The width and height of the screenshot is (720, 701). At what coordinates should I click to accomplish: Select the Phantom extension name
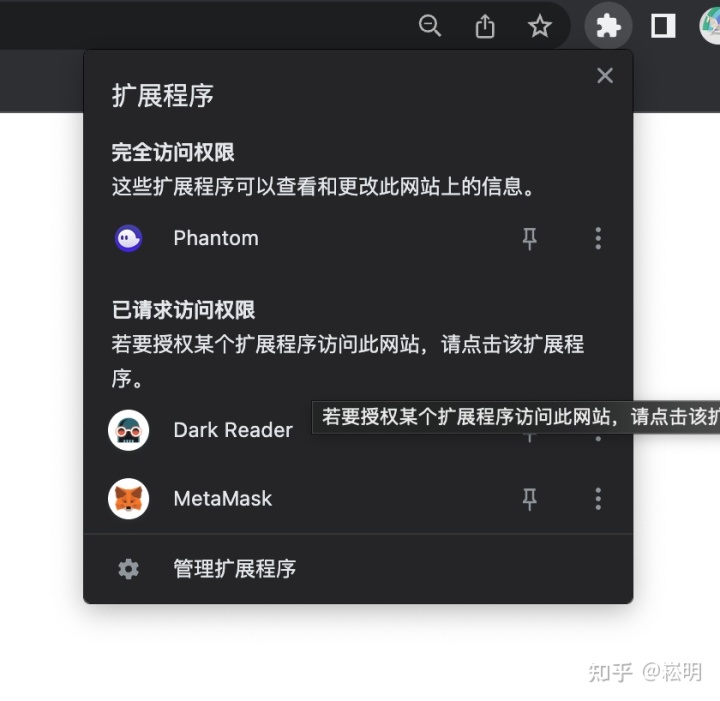tap(216, 238)
